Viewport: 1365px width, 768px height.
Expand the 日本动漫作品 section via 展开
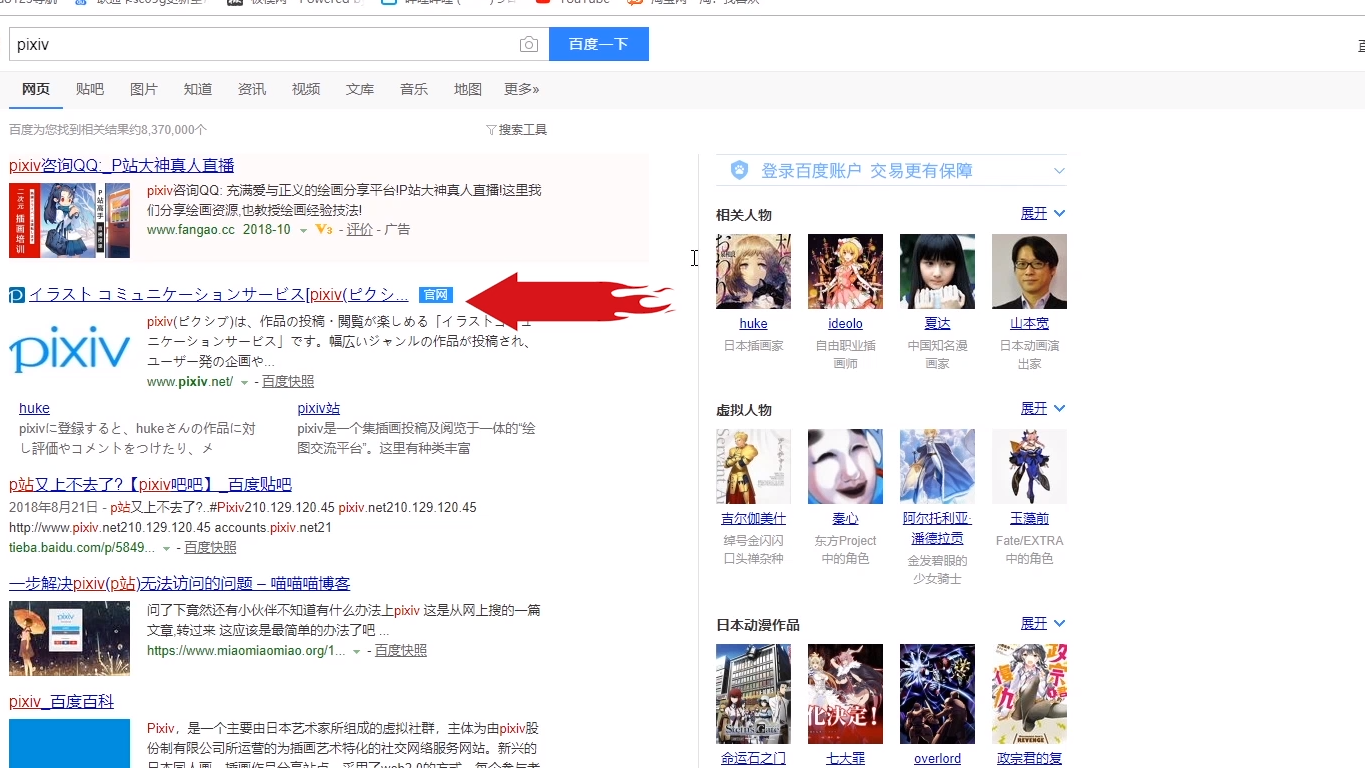1043,624
